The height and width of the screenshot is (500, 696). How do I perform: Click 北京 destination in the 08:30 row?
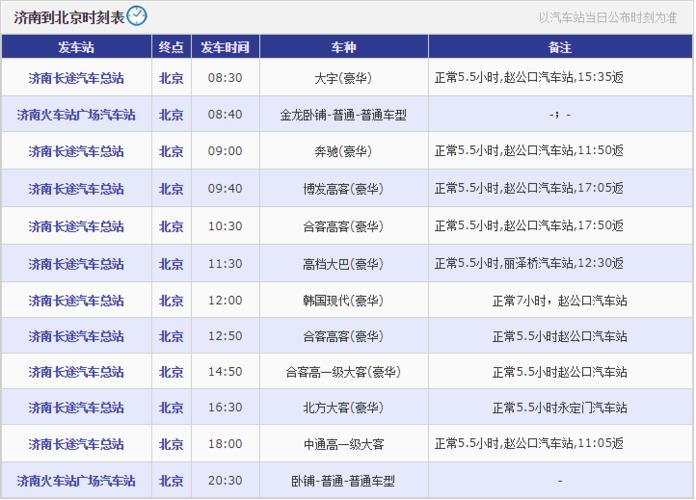pos(171,78)
